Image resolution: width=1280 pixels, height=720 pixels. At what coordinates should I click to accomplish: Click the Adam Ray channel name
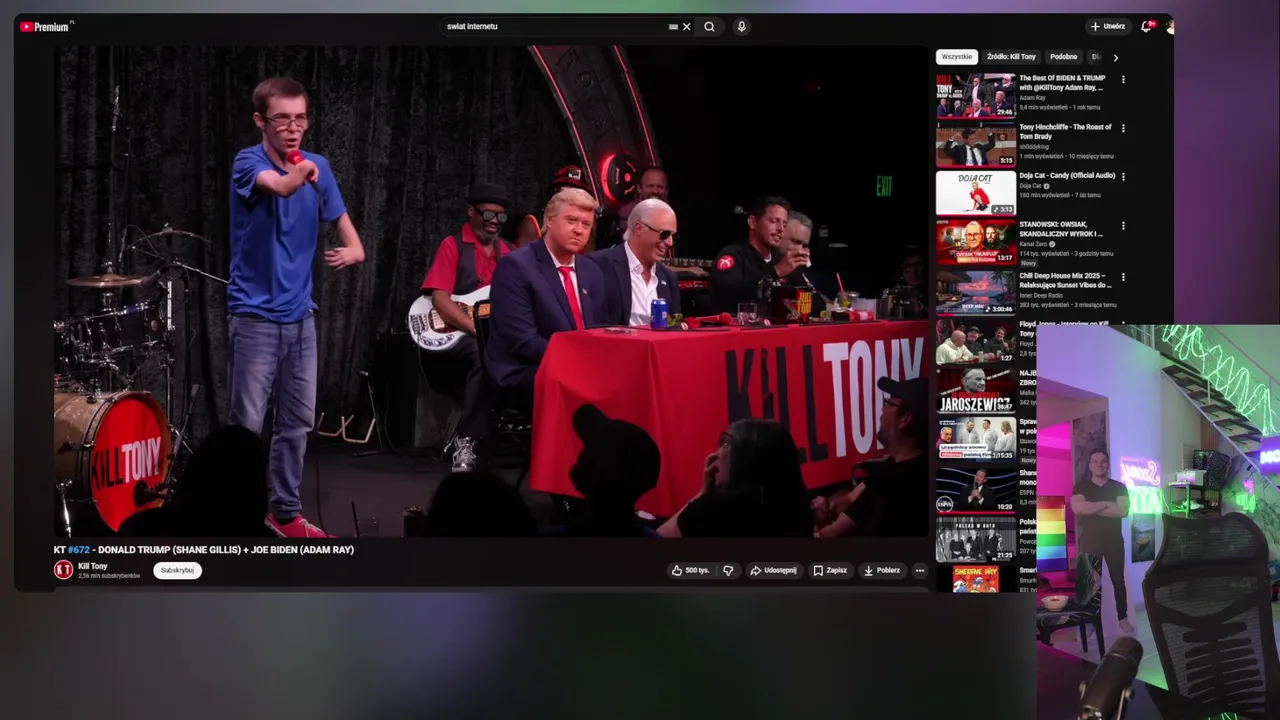coord(1032,98)
